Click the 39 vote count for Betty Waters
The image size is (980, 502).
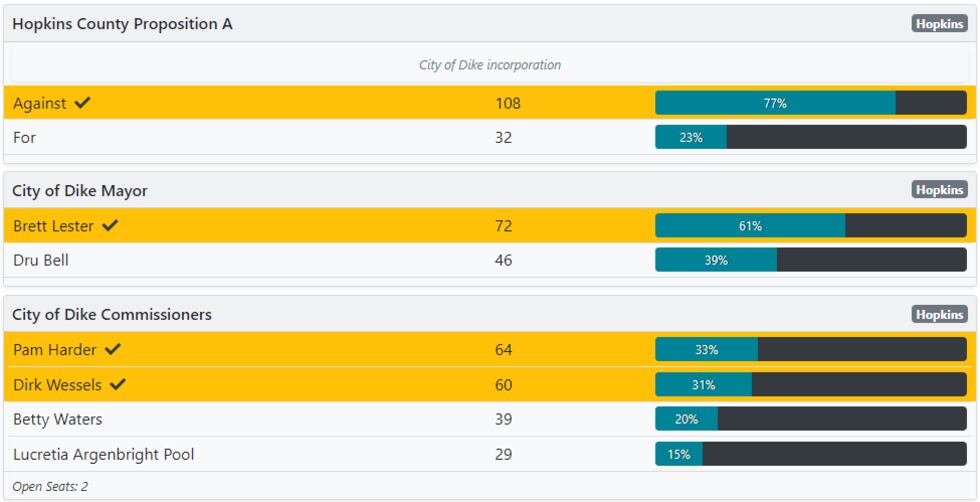click(503, 419)
